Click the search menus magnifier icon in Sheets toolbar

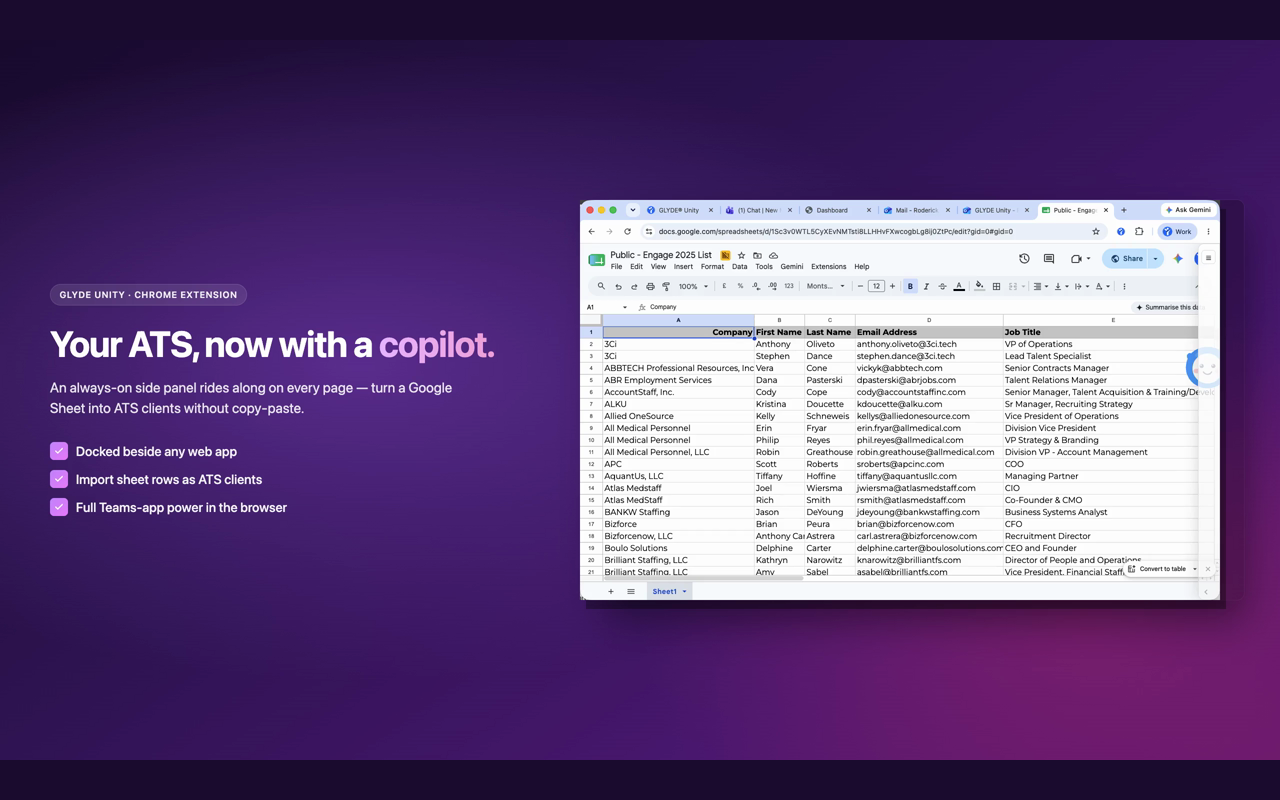click(601, 286)
